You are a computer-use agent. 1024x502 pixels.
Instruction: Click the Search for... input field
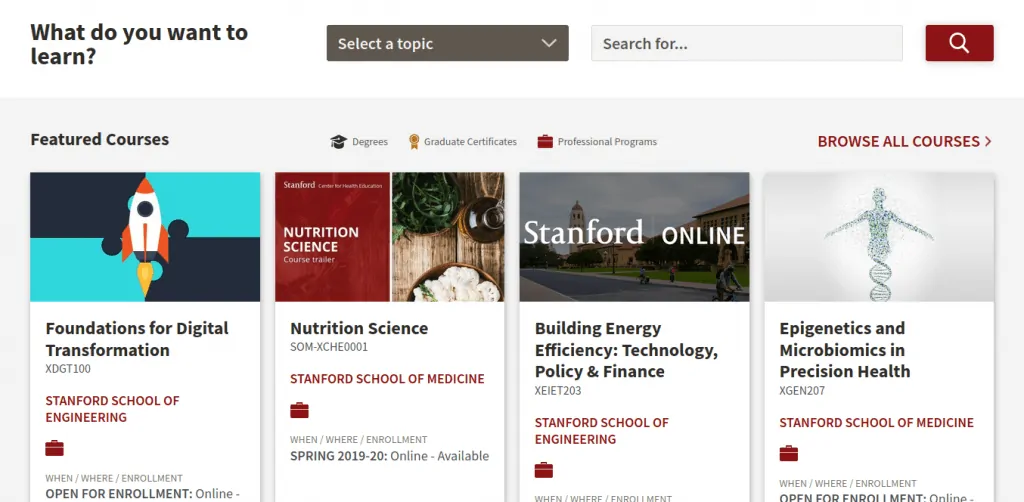(x=746, y=43)
